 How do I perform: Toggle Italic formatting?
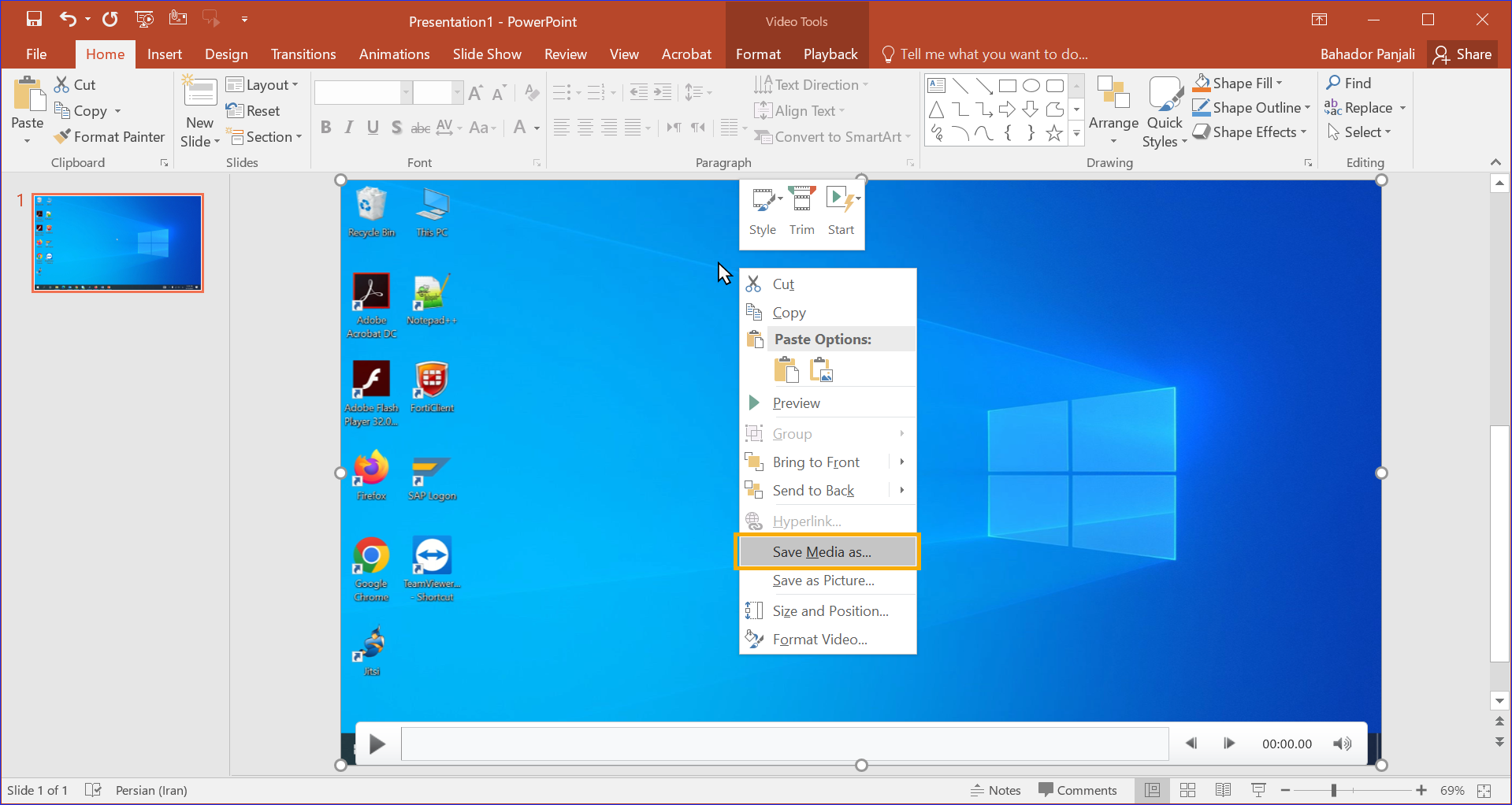(349, 128)
